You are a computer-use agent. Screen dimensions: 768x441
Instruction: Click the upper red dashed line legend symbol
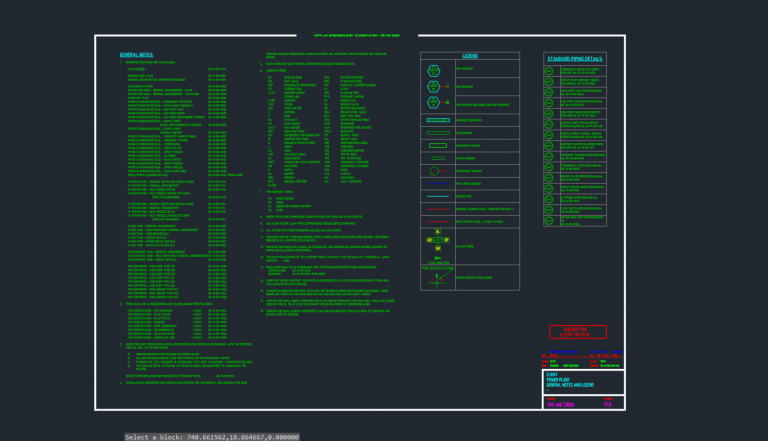coord(437,209)
